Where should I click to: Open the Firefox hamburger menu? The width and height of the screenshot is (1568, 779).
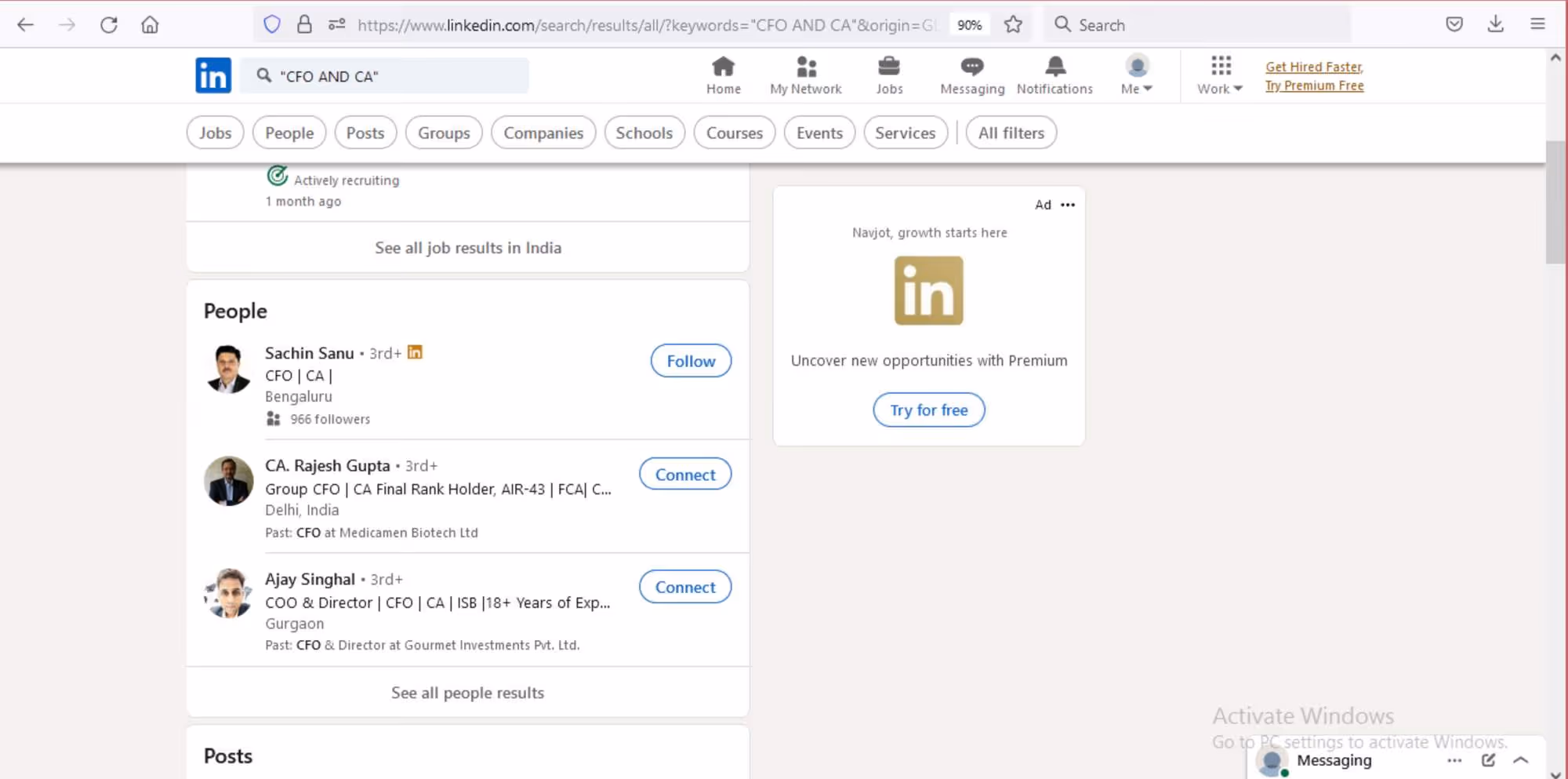coord(1537,24)
